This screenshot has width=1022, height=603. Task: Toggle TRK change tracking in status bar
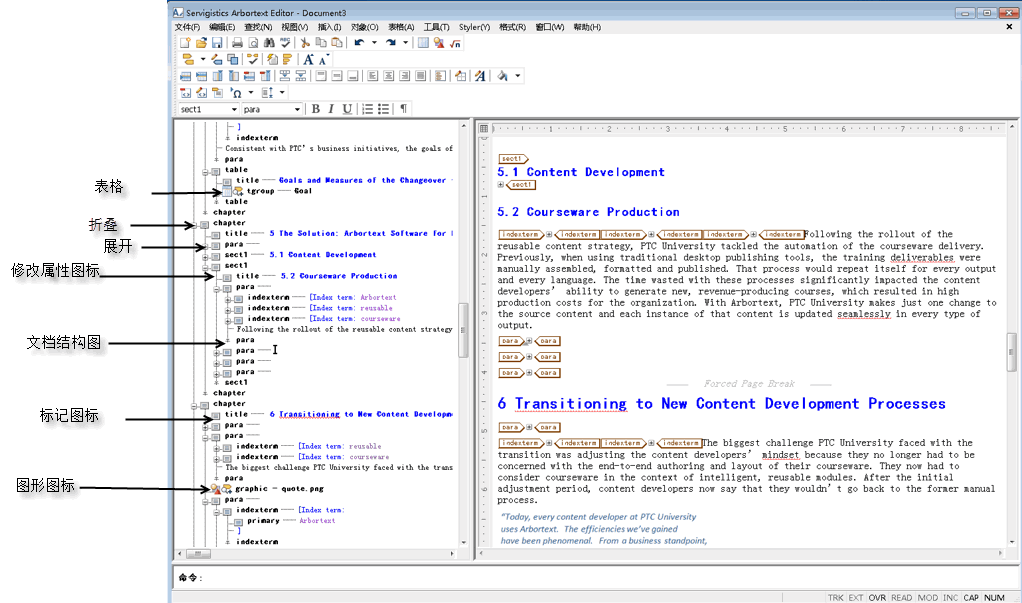835,598
